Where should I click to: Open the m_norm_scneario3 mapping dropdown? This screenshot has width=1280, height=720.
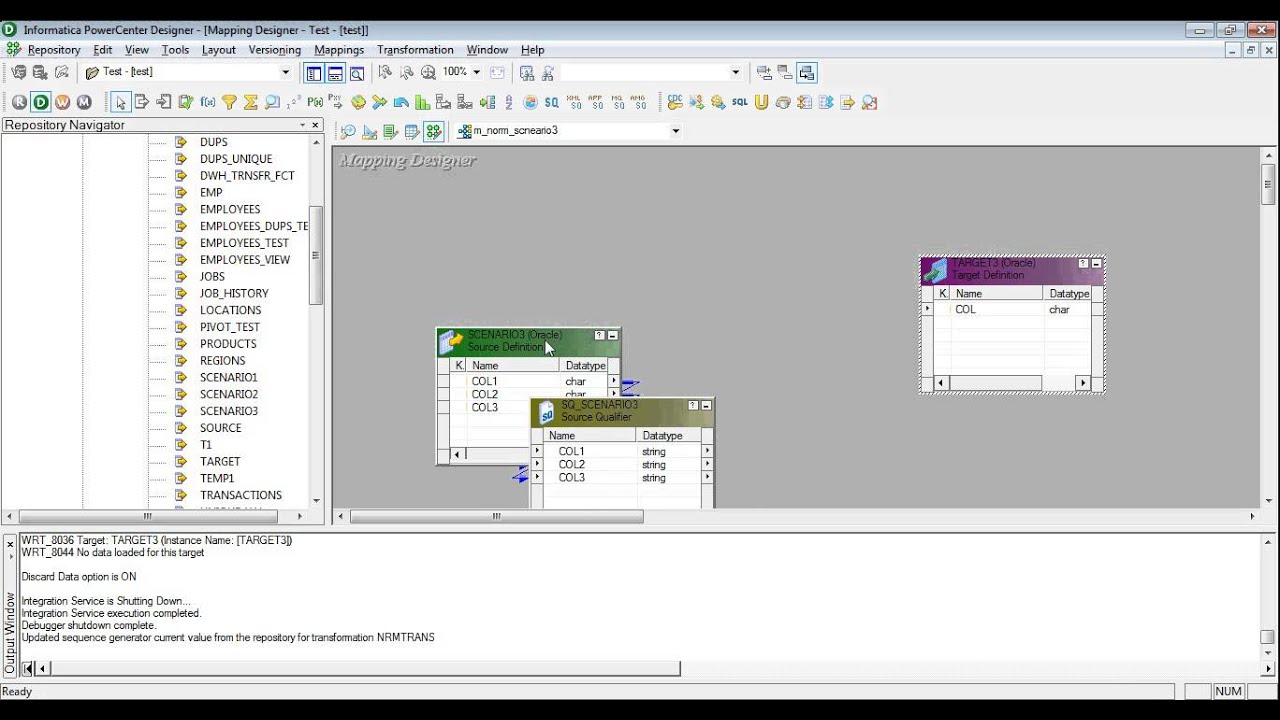tap(675, 131)
